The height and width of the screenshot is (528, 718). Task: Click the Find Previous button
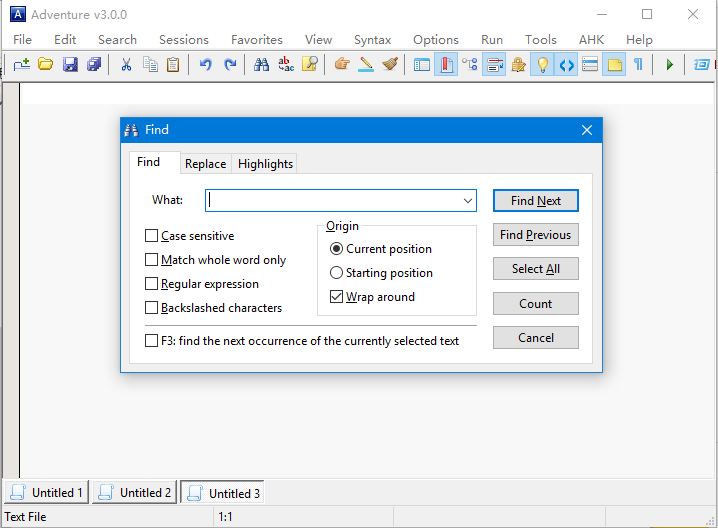(x=536, y=235)
